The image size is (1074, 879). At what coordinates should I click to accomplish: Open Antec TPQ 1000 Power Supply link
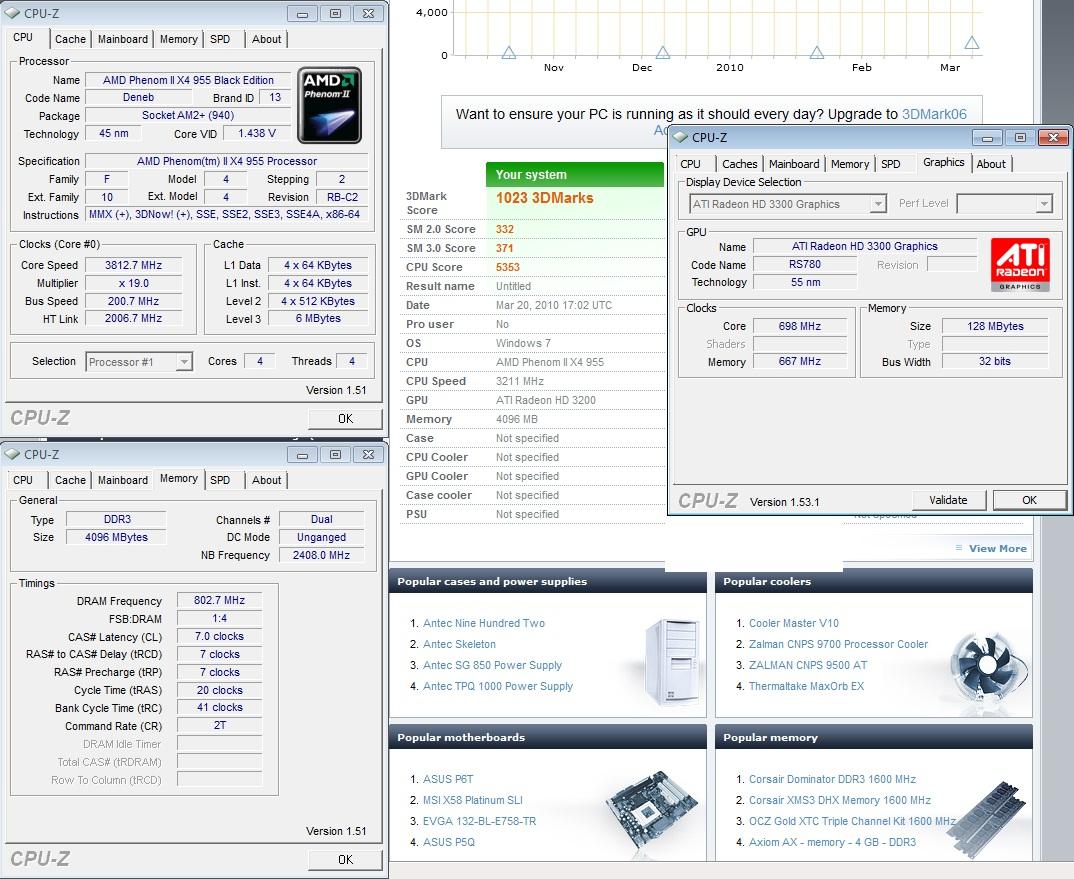497,686
